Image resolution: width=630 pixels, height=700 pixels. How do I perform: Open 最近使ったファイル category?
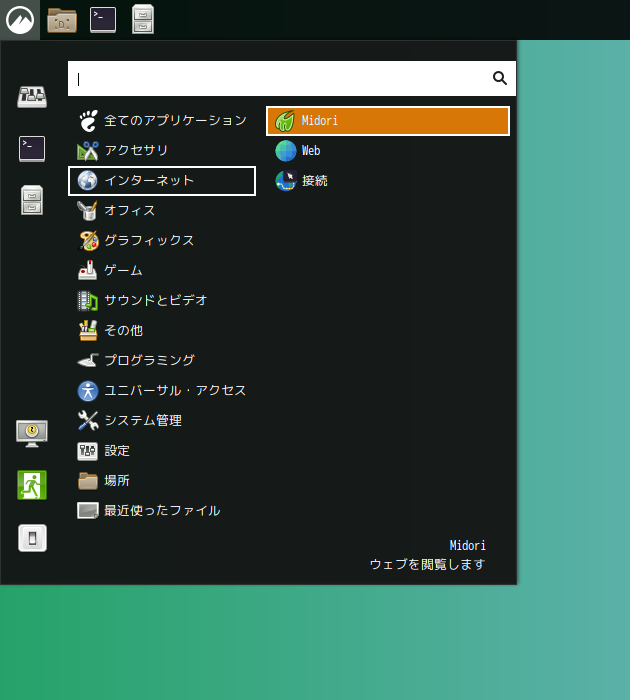point(162,510)
